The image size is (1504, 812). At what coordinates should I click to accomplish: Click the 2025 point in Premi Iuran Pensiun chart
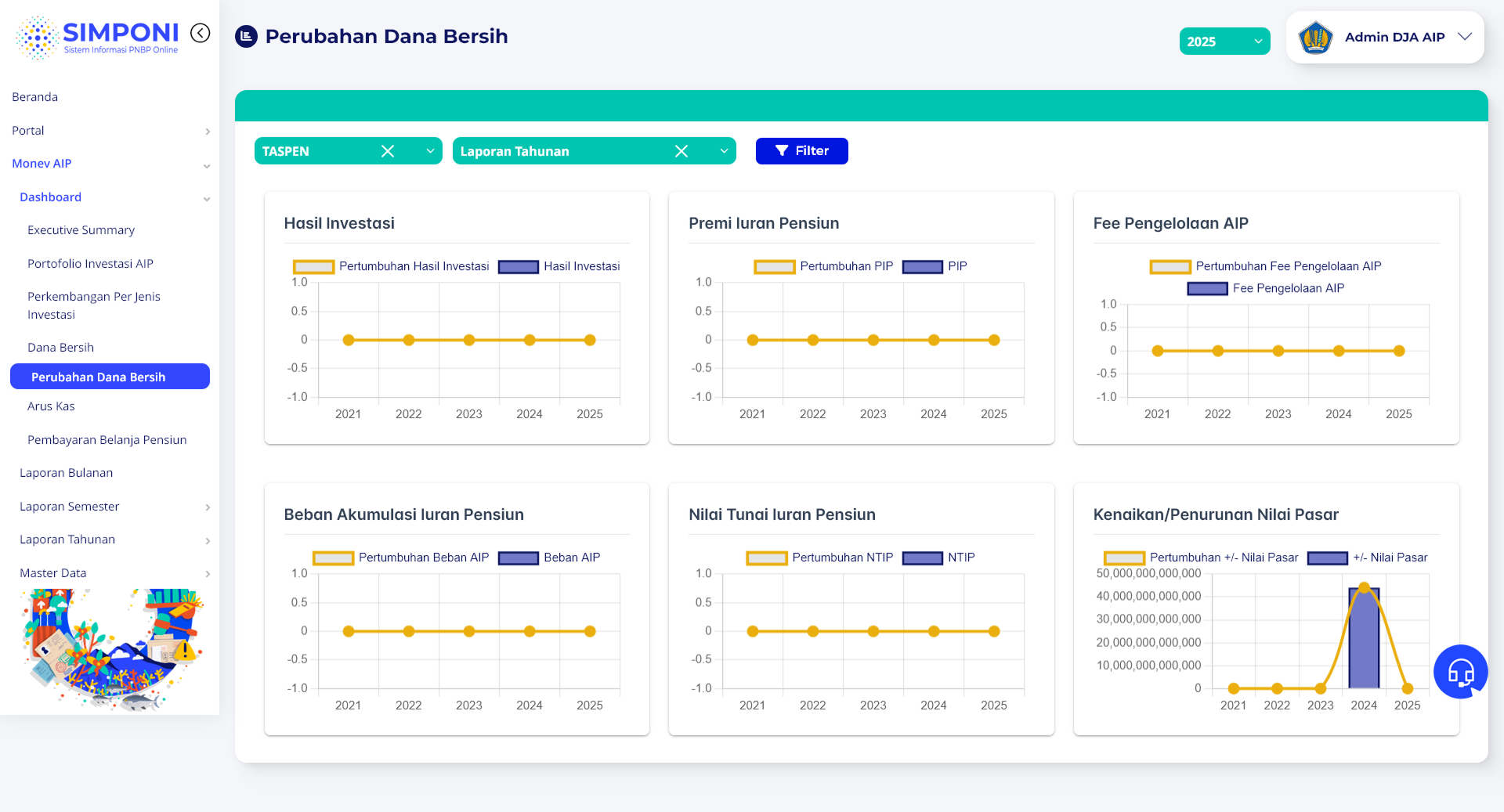(994, 340)
